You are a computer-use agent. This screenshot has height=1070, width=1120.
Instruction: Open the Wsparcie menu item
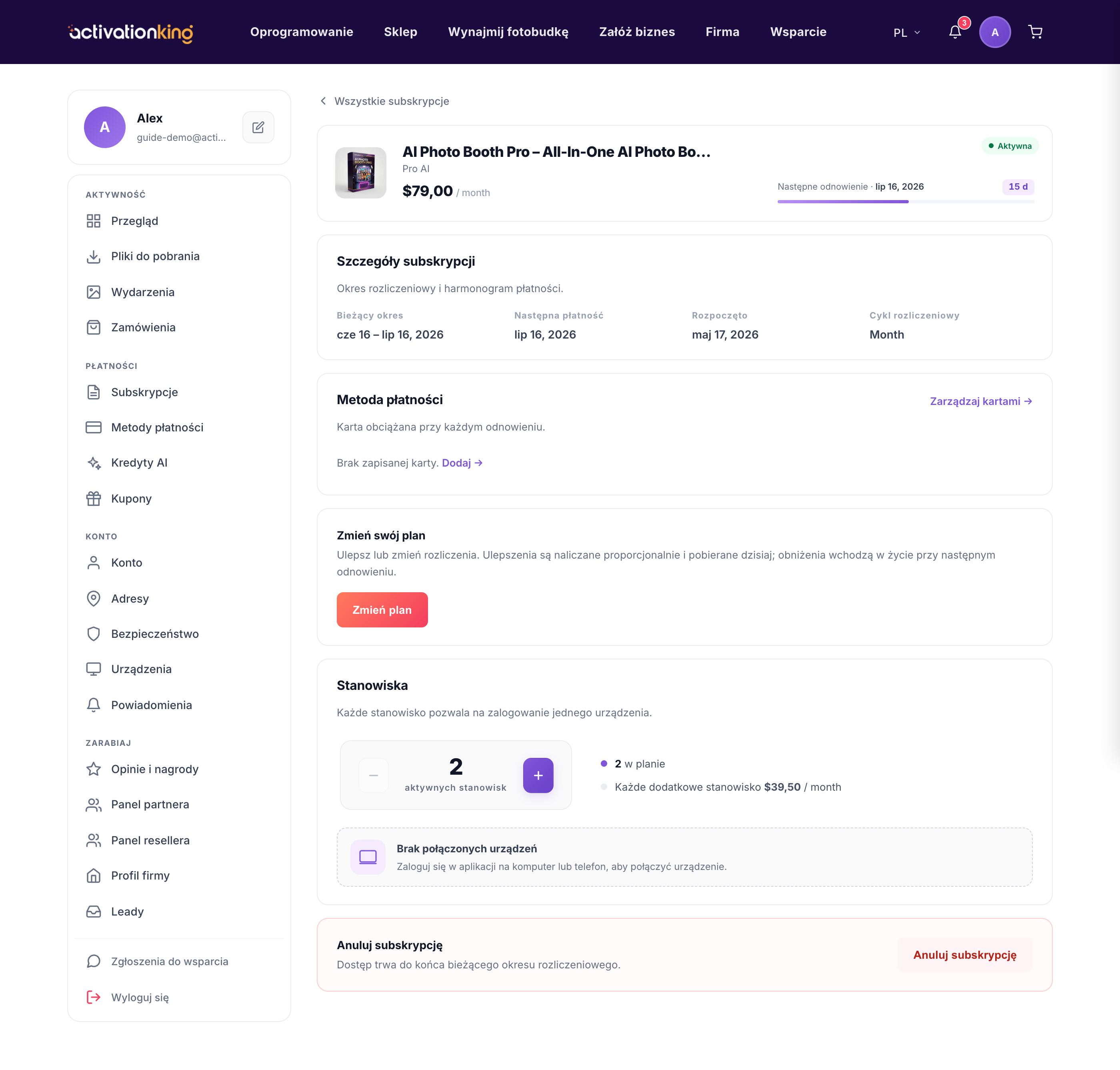tap(798, 32)
